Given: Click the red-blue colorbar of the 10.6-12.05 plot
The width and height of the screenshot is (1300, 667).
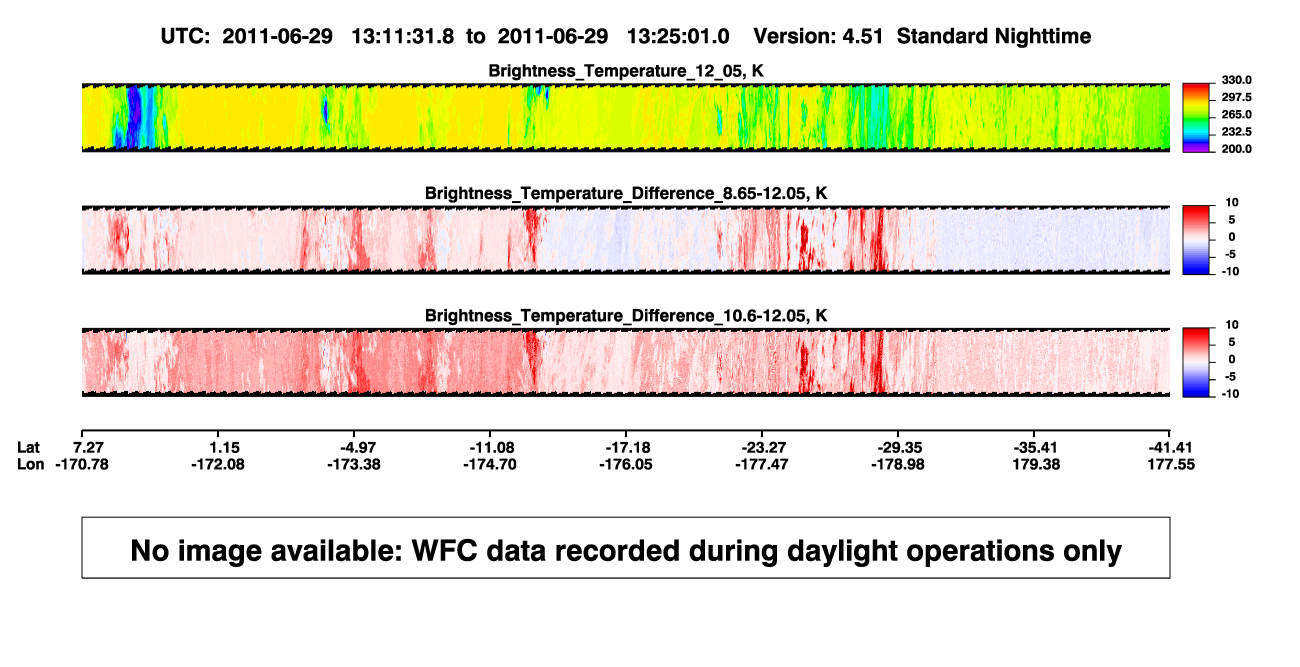Looking at the screenshot, I should (x=1197, y=362).
